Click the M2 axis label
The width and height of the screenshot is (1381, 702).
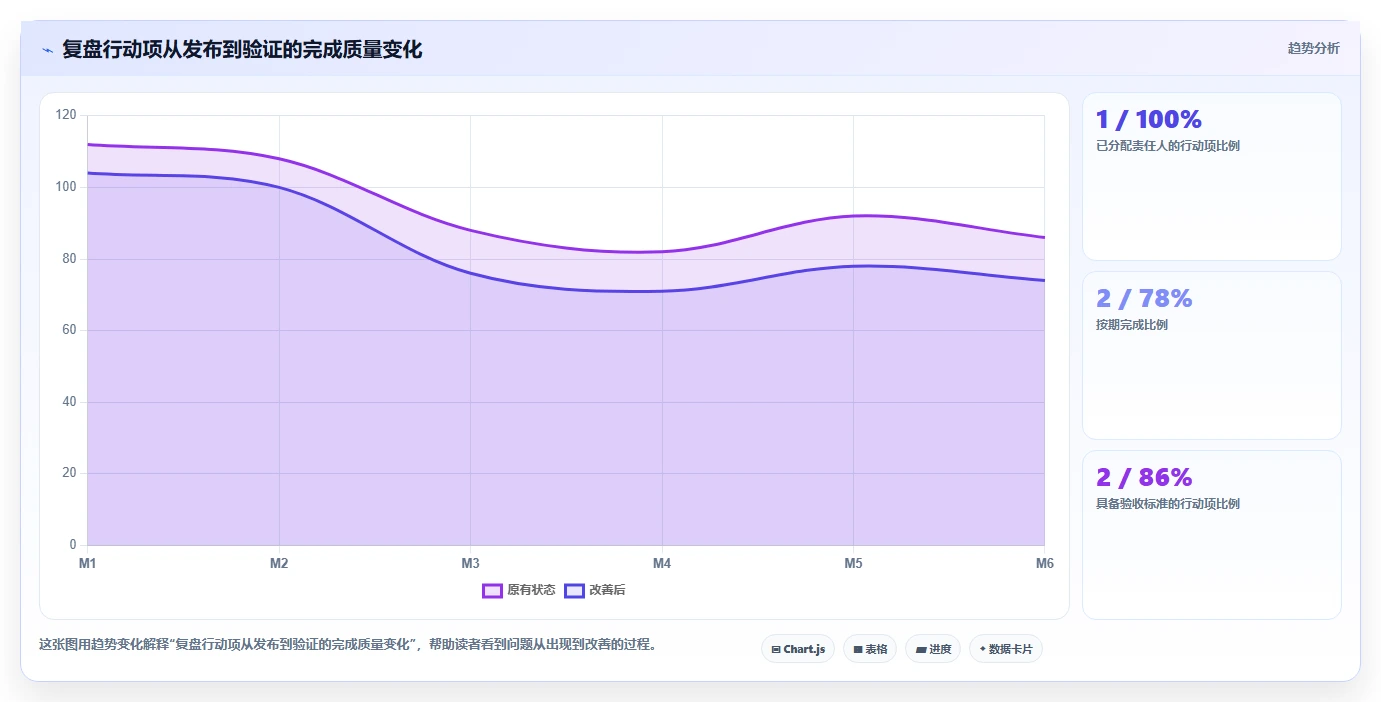(x=279, y=564)
